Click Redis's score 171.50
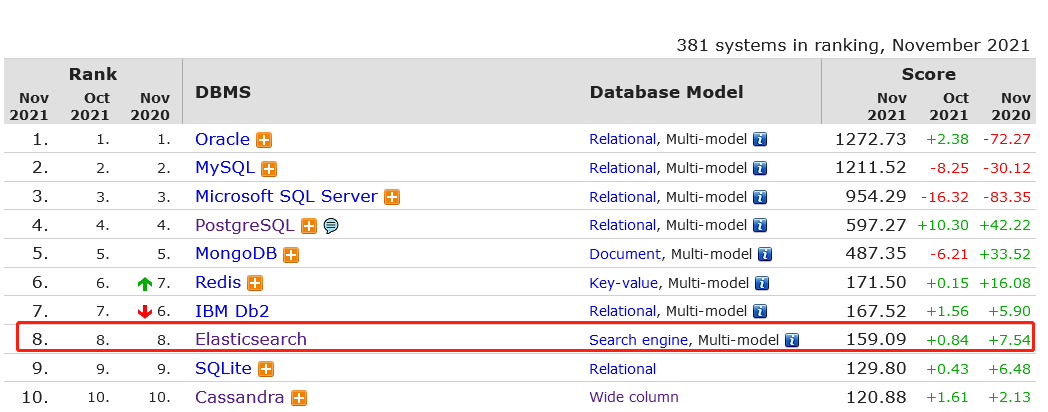 [877, 283]
